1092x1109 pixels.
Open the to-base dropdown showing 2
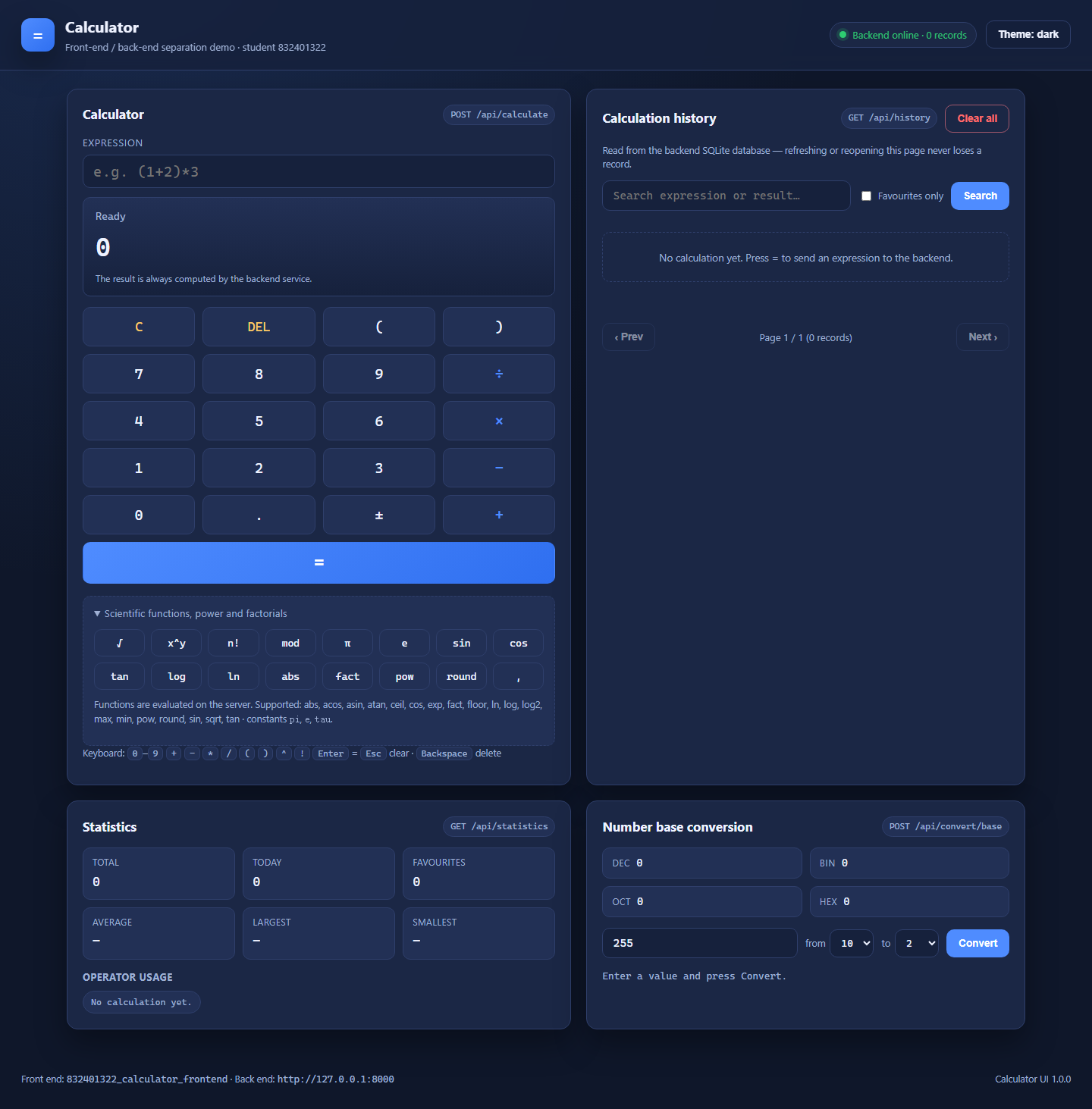[x=917, y=943]
